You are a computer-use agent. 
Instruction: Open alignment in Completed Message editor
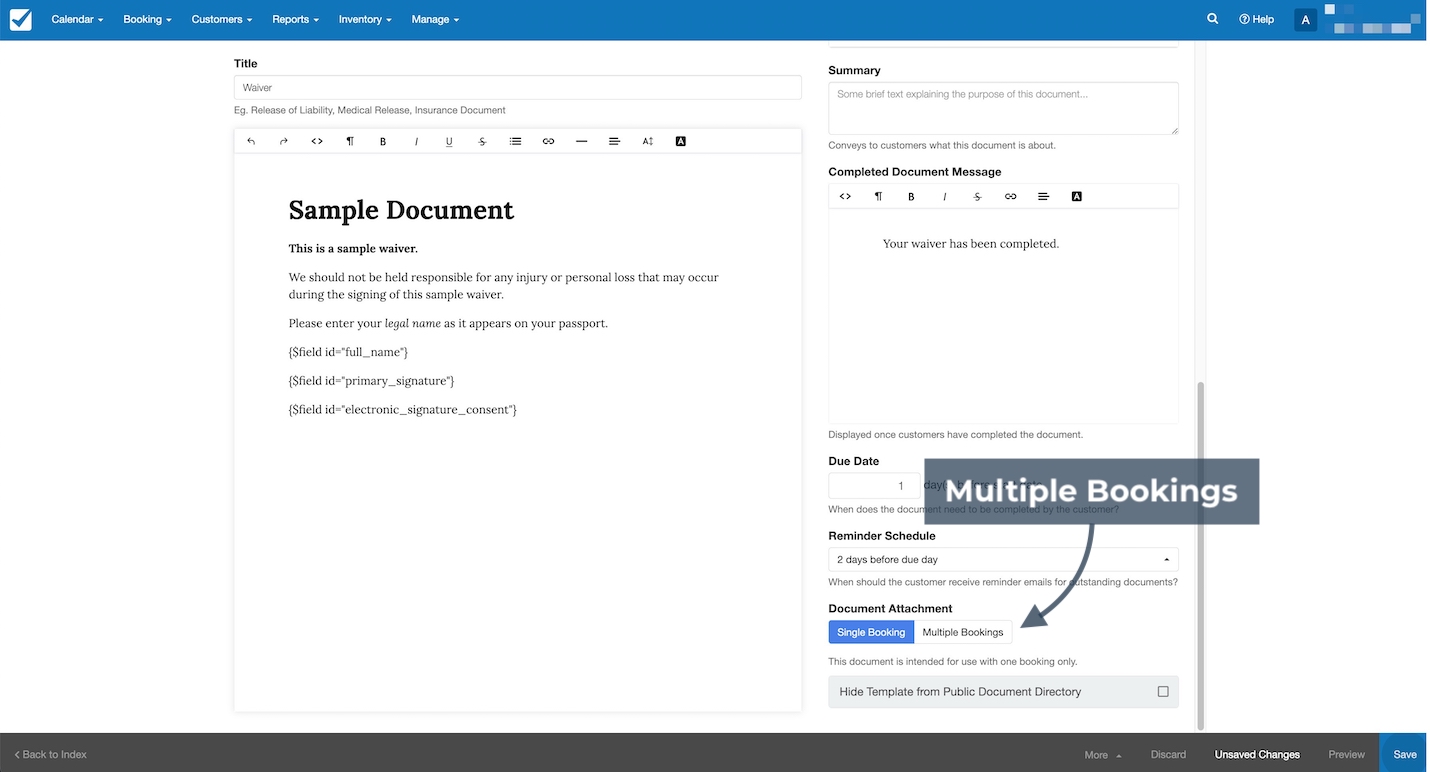point(1043,196)
